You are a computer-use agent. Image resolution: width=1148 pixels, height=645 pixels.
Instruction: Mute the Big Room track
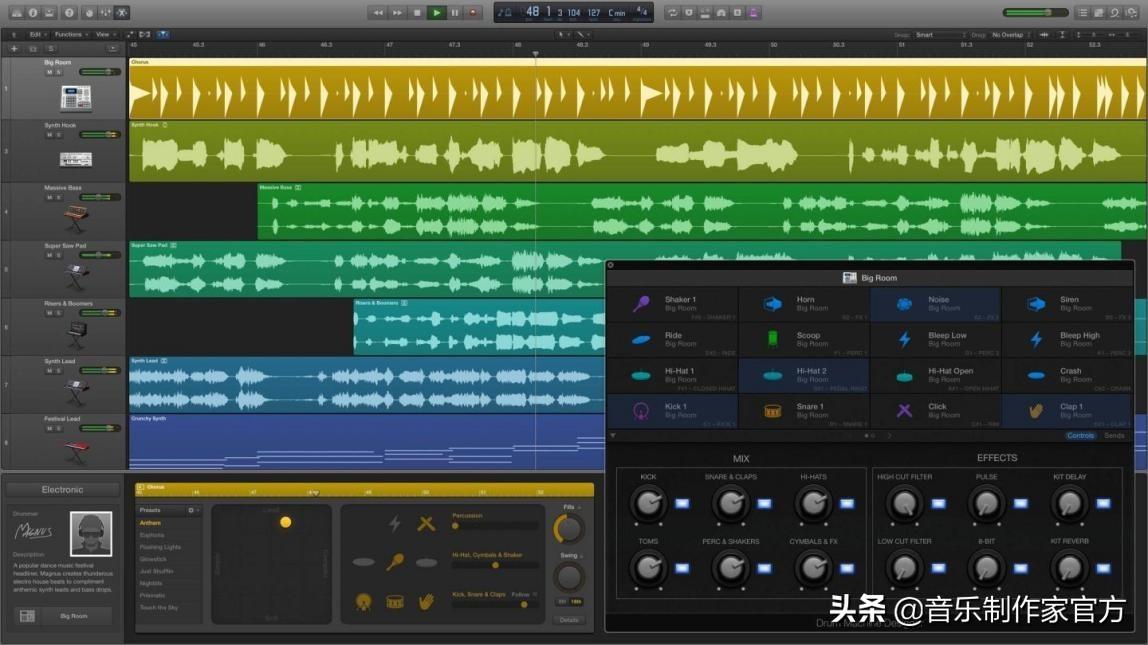pyautogui.click(x=49, y=72)
